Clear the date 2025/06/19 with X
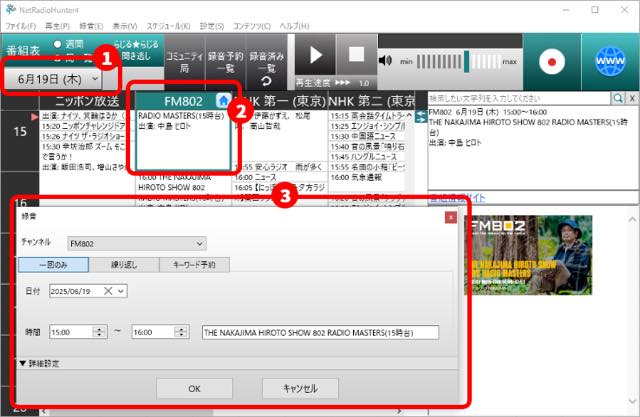 [108, 291]
